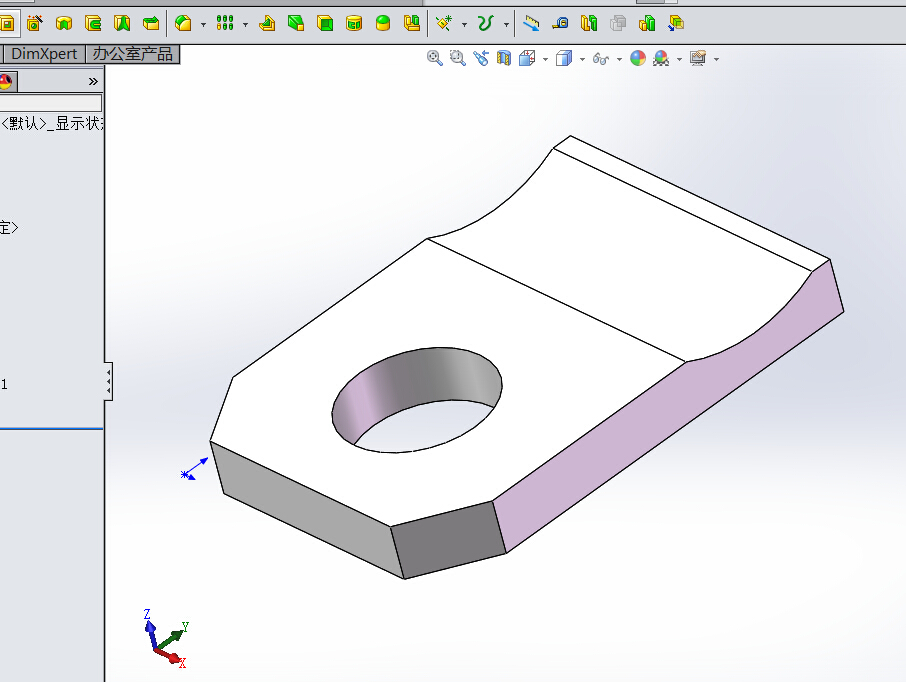The image size is (906, 682).
Task: Select the Extruded Cut tool
Action: (7, 24)
